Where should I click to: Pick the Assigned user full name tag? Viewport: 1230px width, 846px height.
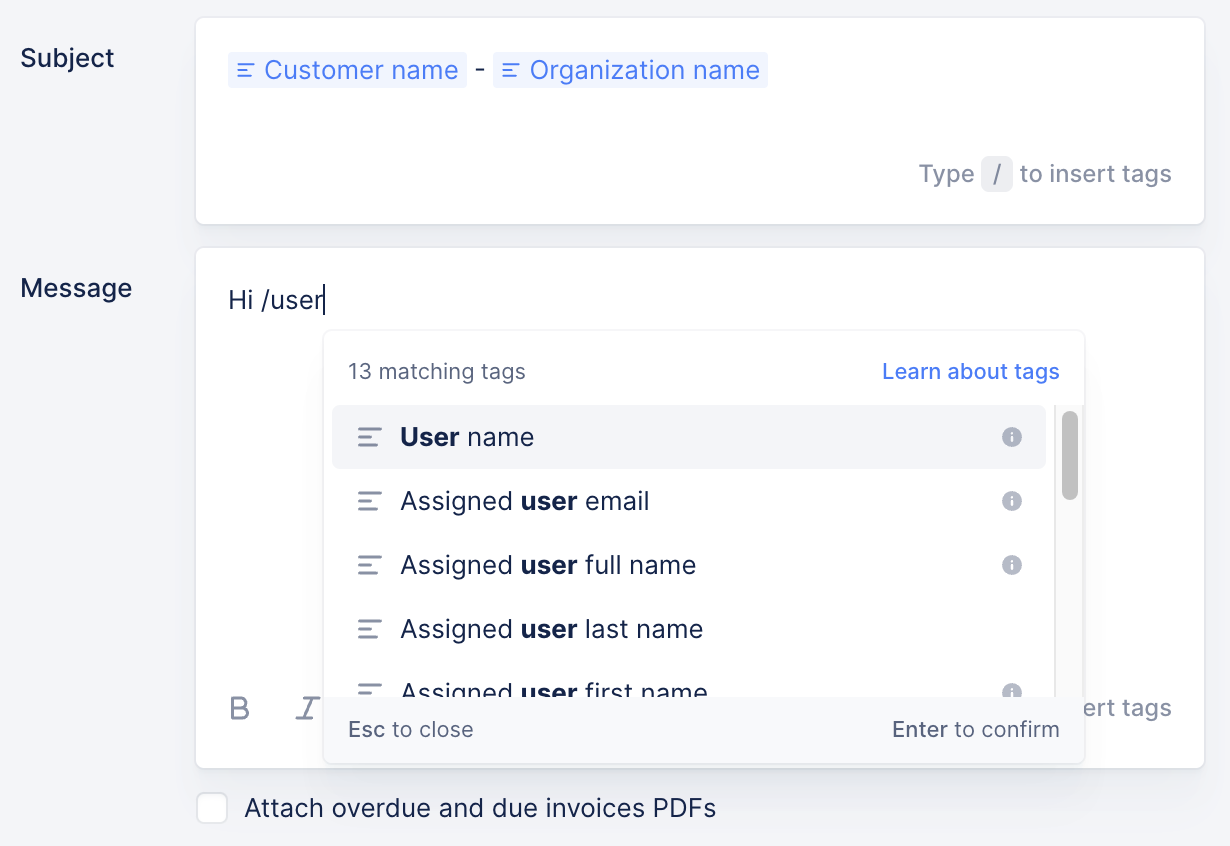click(548, 565)
